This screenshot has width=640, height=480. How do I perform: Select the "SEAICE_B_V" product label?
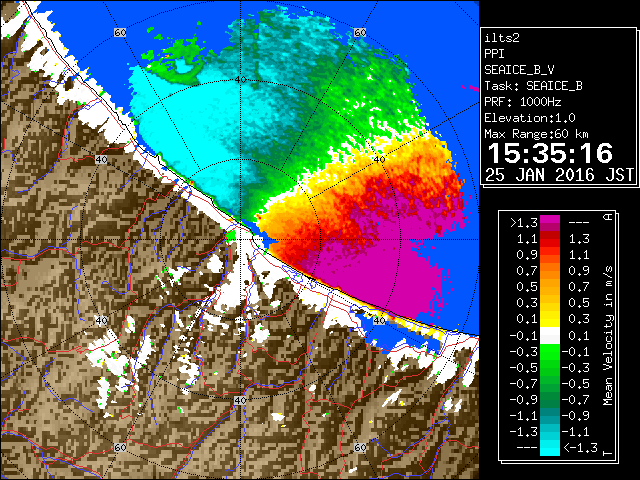[x=519, y=70]
